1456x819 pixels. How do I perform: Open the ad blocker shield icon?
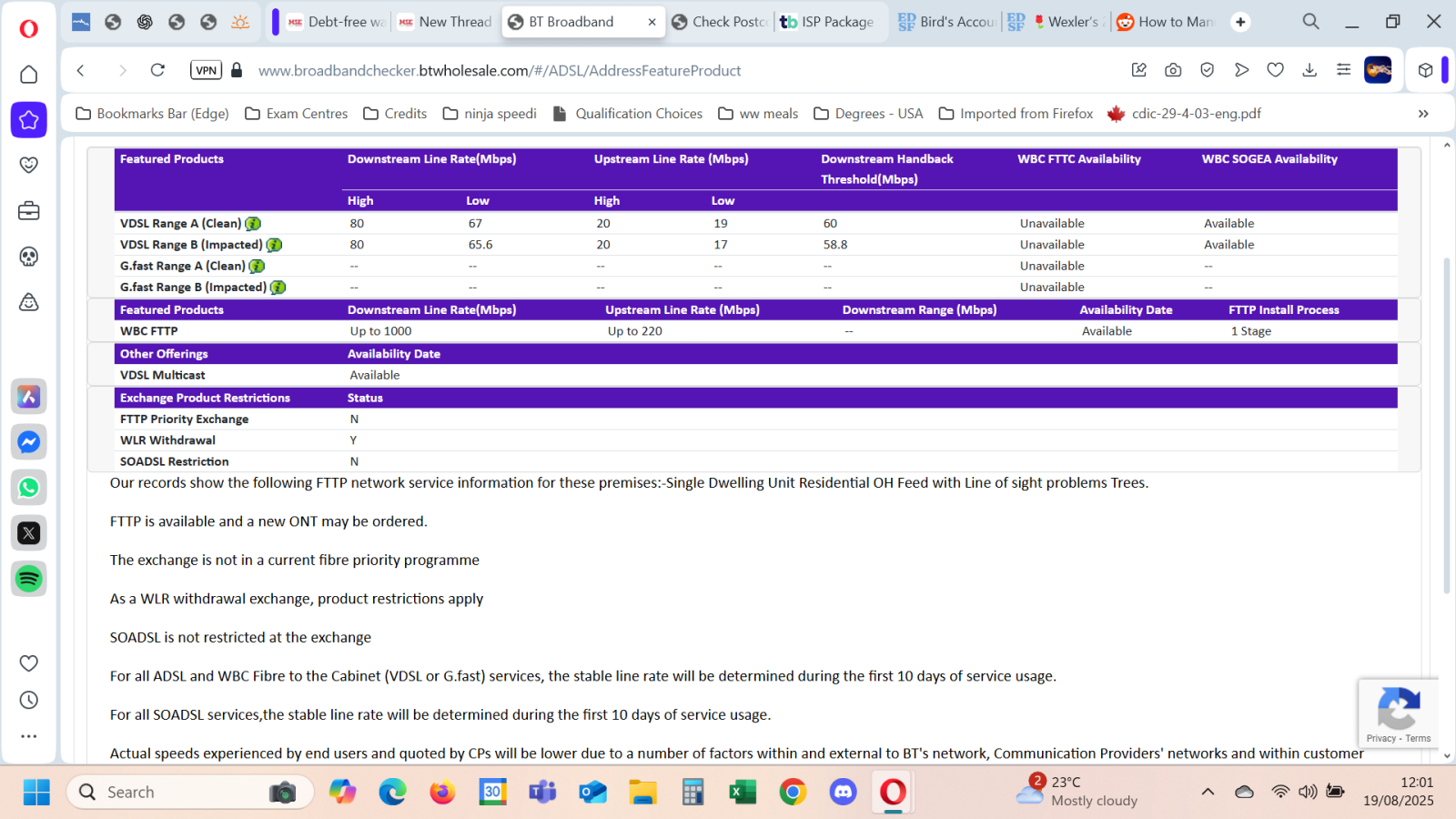coord(1208,70)
